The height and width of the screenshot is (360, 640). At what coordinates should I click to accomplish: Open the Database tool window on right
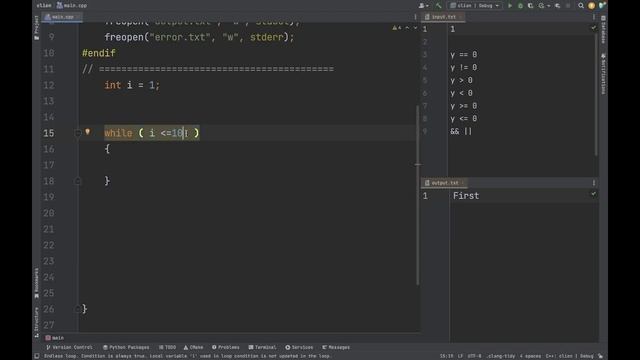[603, 30]
